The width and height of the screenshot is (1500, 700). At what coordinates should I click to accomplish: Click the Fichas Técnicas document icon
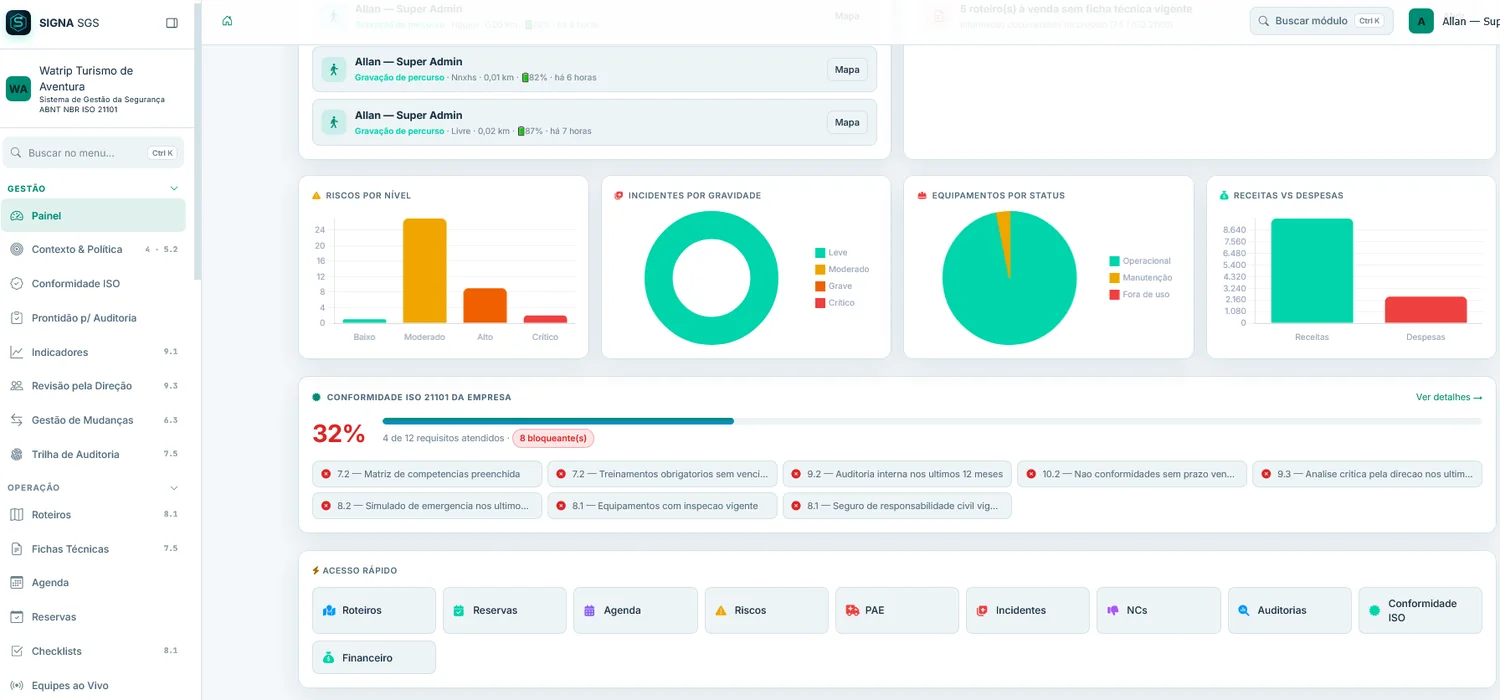tap(17, 549)
